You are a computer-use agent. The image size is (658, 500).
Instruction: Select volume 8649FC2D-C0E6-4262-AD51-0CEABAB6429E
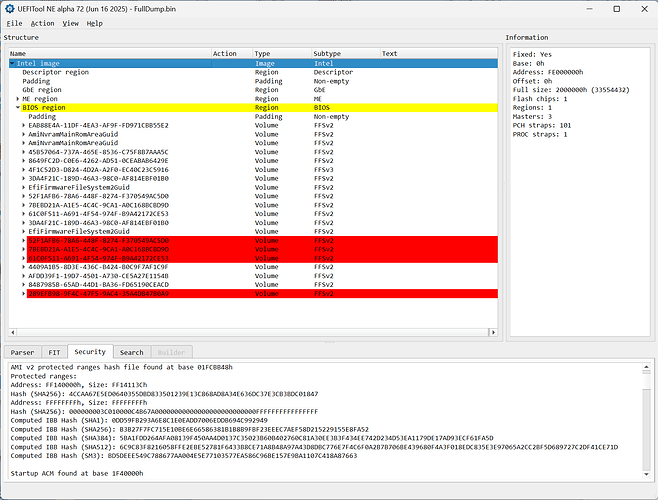pyautogui.click(x=253, y=161)
